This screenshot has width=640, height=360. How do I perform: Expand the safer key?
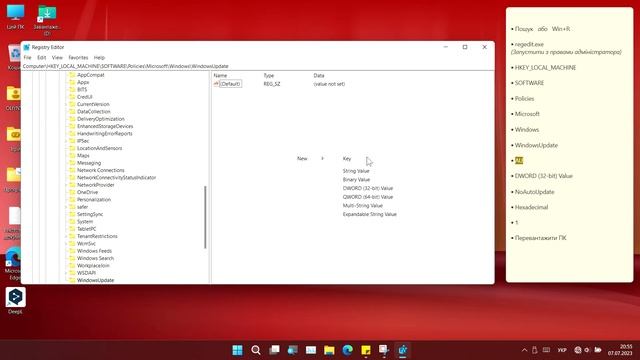coord(66,207)
